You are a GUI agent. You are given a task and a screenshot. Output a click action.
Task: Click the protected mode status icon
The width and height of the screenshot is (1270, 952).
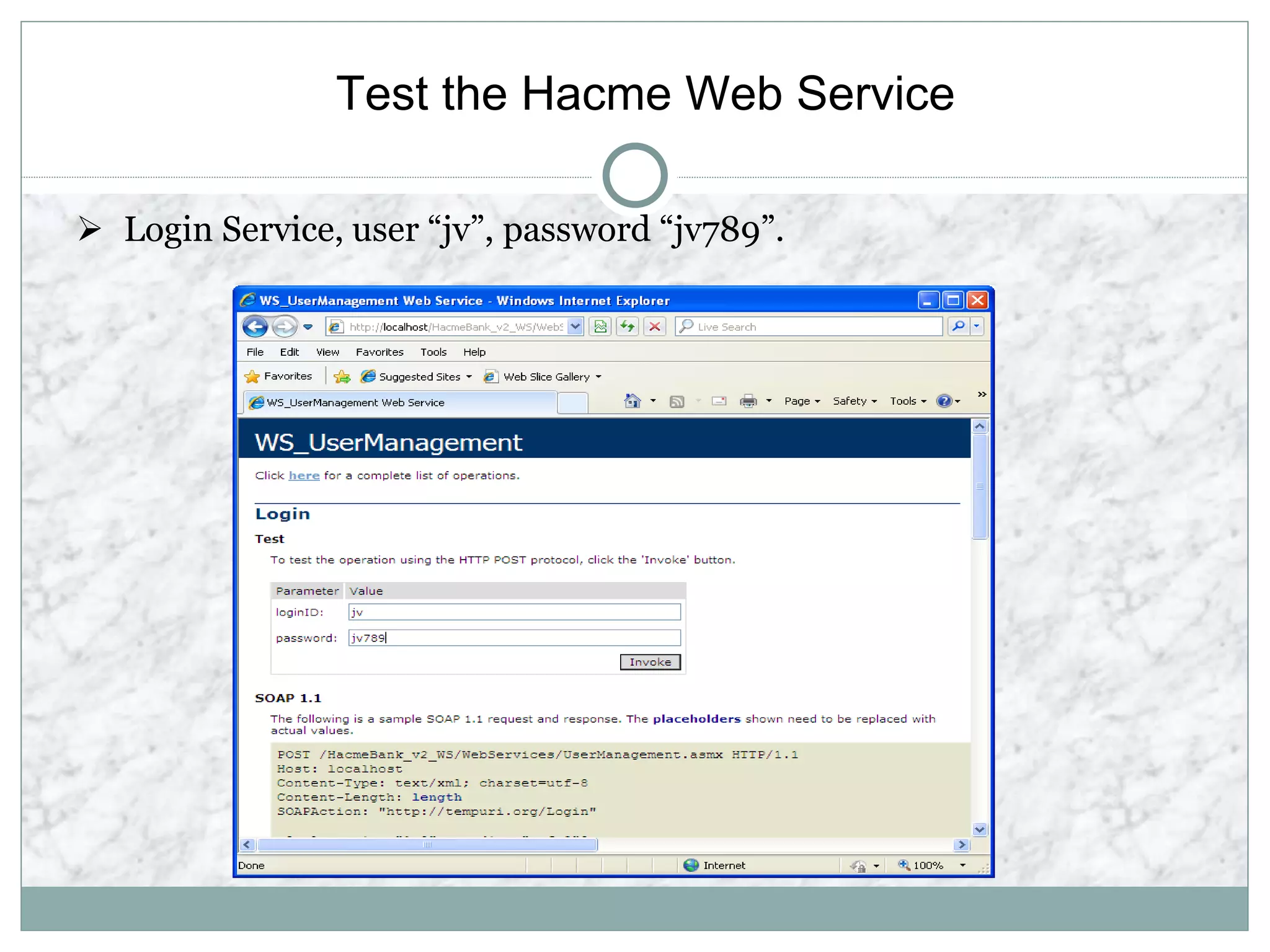coord(859,866)
